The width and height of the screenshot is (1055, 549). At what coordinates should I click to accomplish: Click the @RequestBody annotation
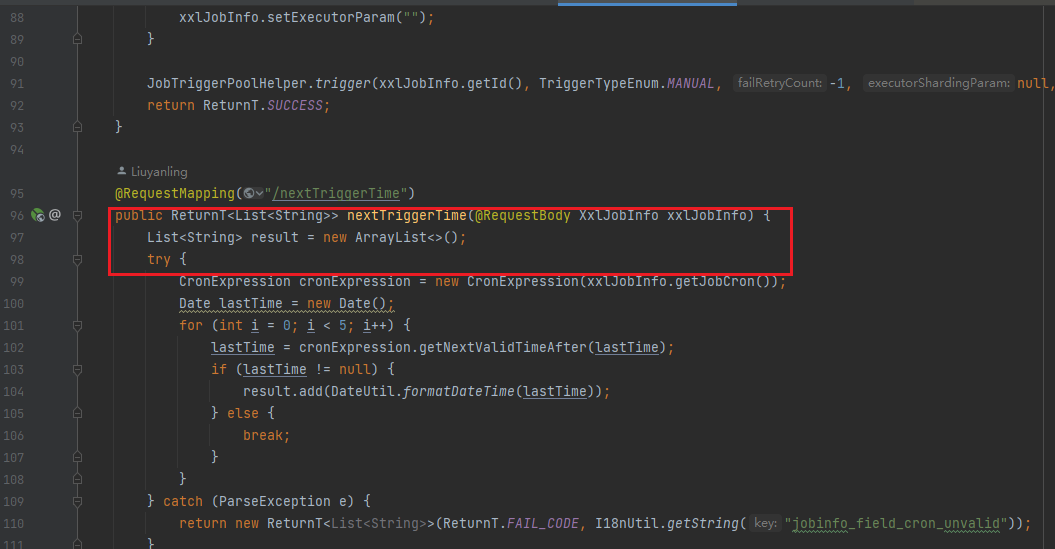coord(523,215)
